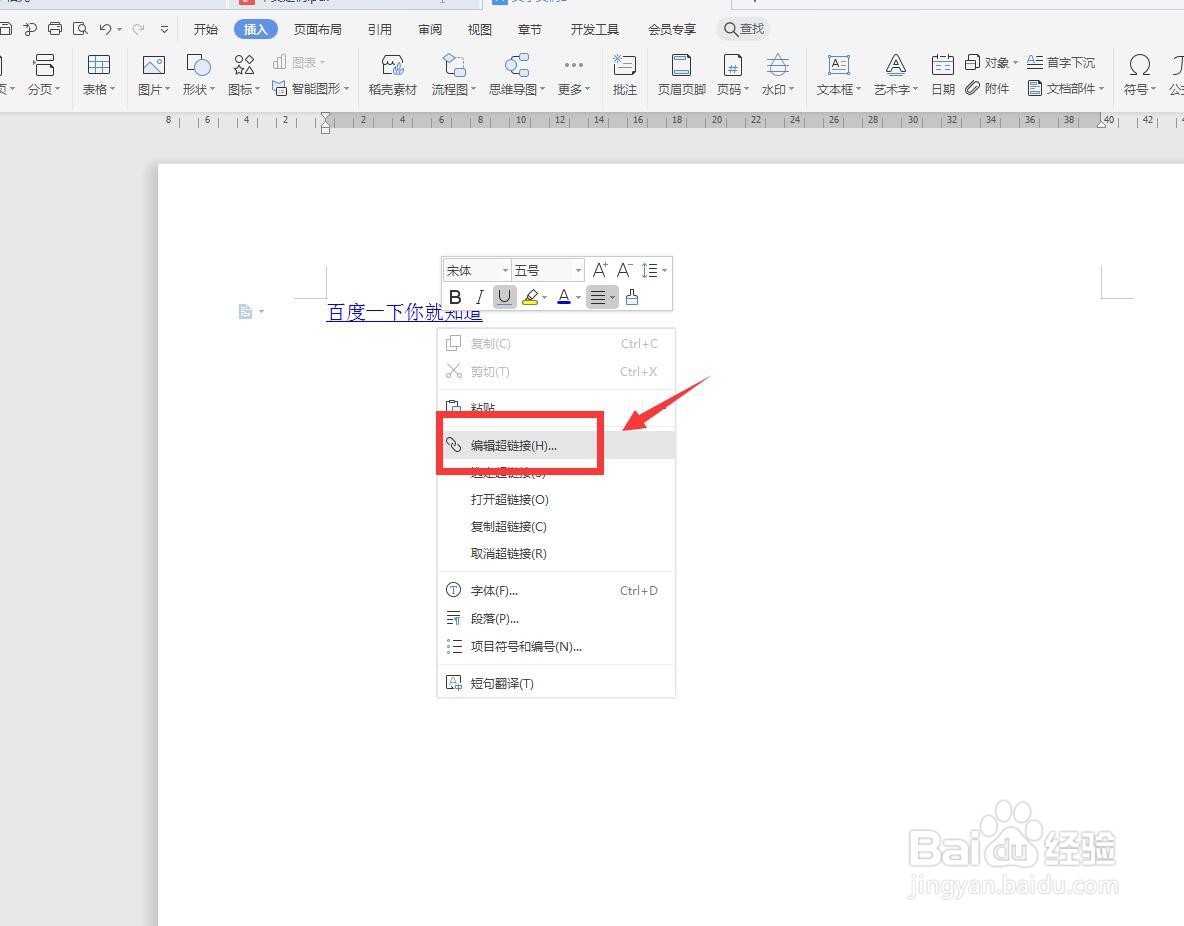Open the 视图 tab
1184x926 pixels.
479,29
